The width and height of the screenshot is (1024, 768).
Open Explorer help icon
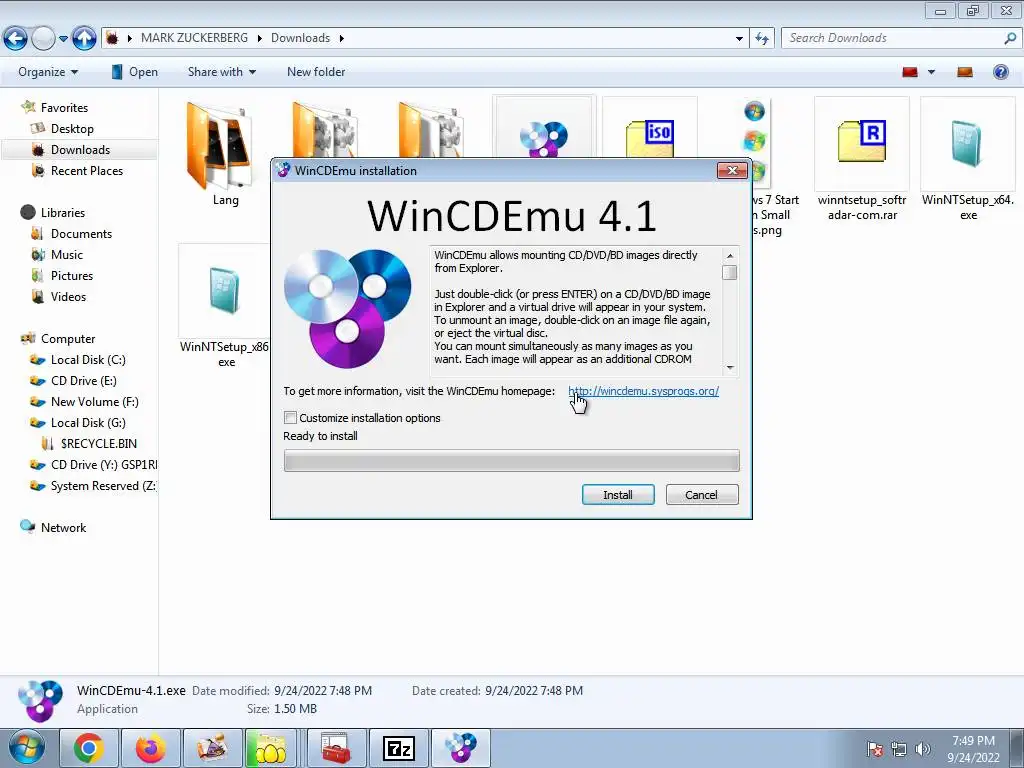(x=1000, y=72)
